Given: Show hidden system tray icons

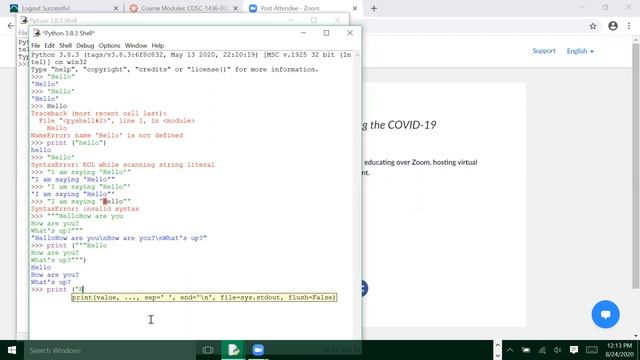Looking at the screenshot, I should (510, 350).
